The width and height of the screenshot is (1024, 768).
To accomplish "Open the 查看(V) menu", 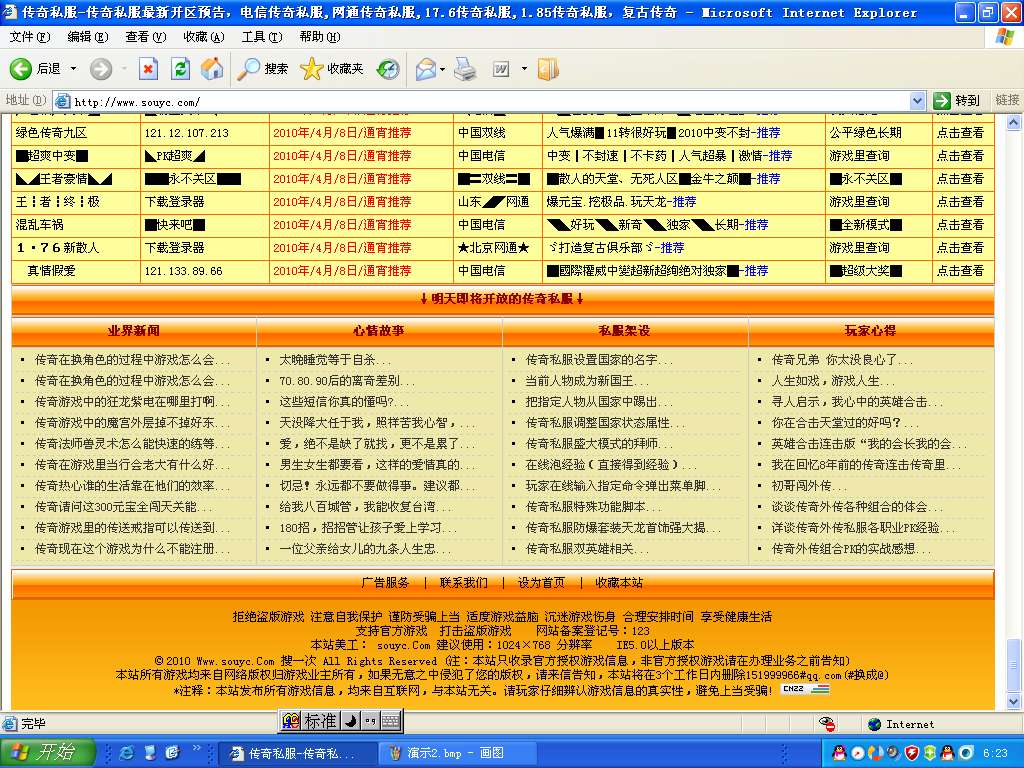I will click(145, 37).
